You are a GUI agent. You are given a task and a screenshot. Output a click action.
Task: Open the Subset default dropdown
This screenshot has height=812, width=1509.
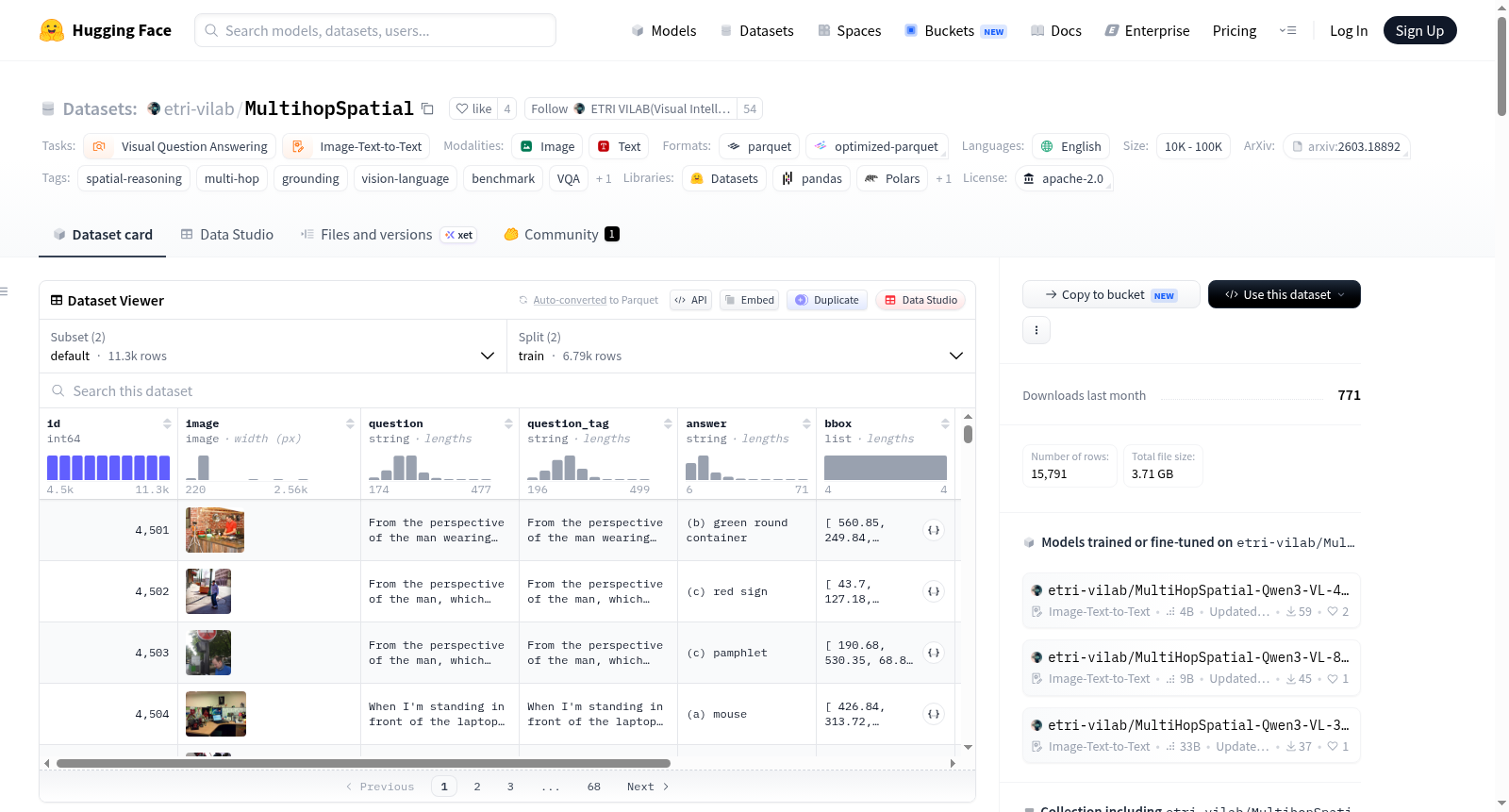pyautogui.click(x=273, y=346)
